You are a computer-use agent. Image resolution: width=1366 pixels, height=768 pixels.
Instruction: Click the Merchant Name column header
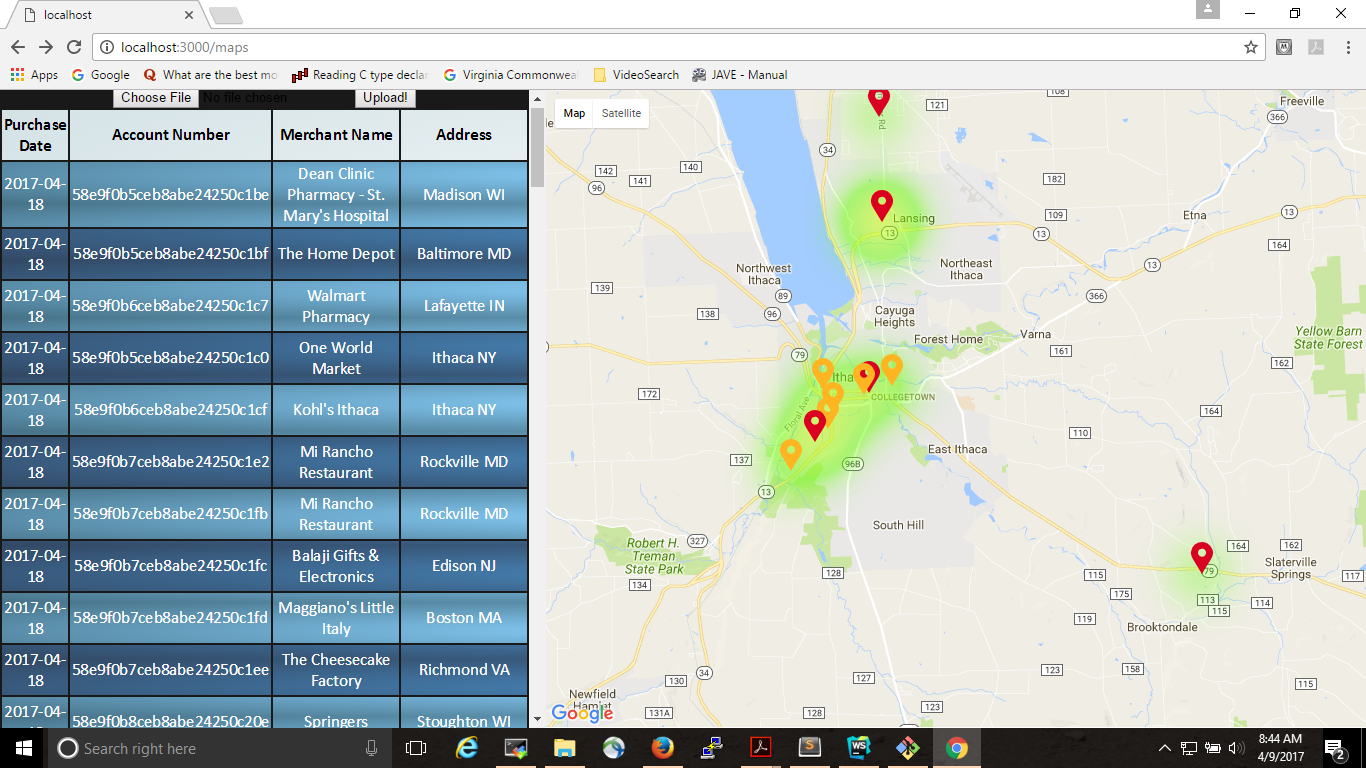(336, 135)
